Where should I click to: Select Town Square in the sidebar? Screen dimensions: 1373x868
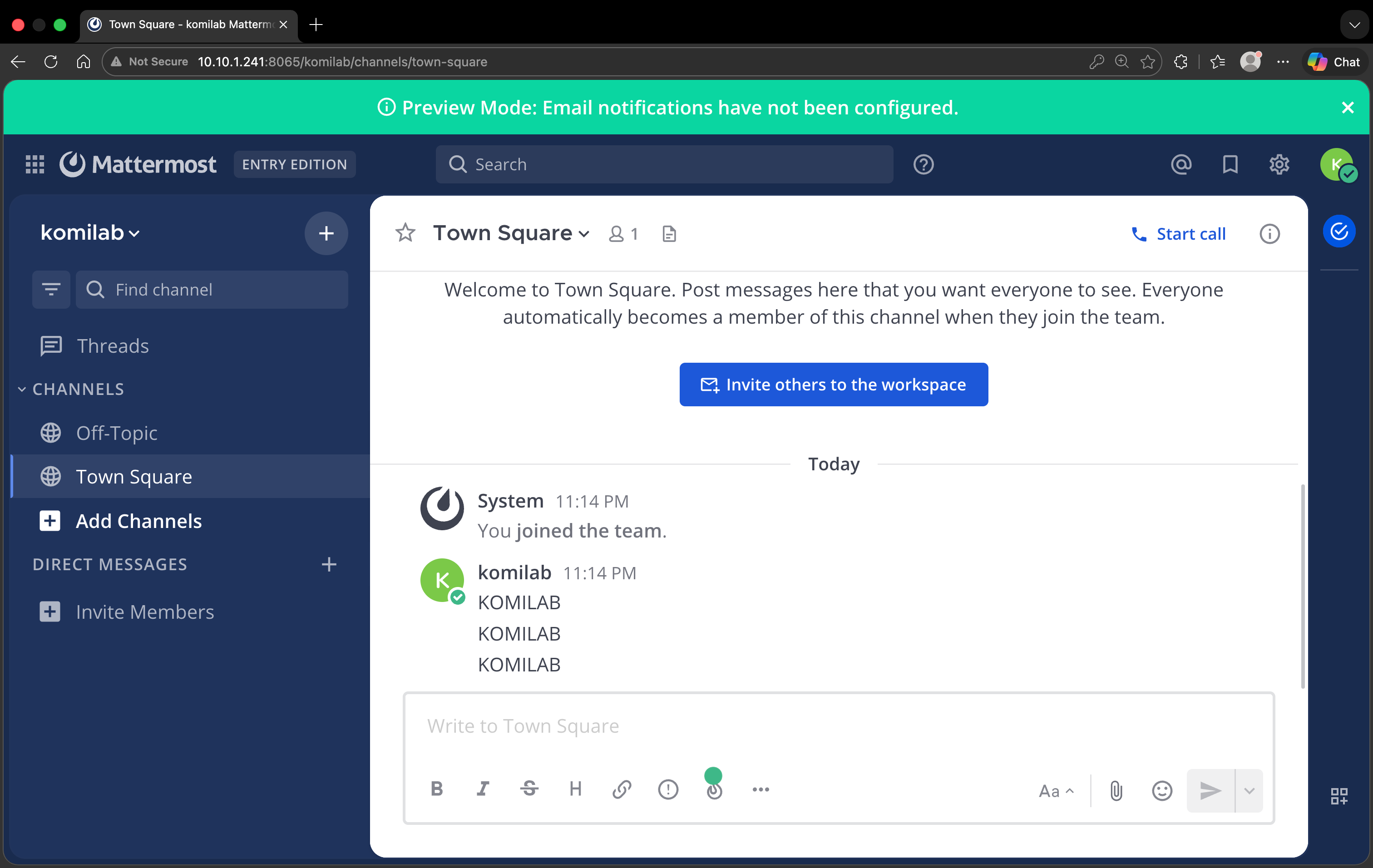(190, 477)
